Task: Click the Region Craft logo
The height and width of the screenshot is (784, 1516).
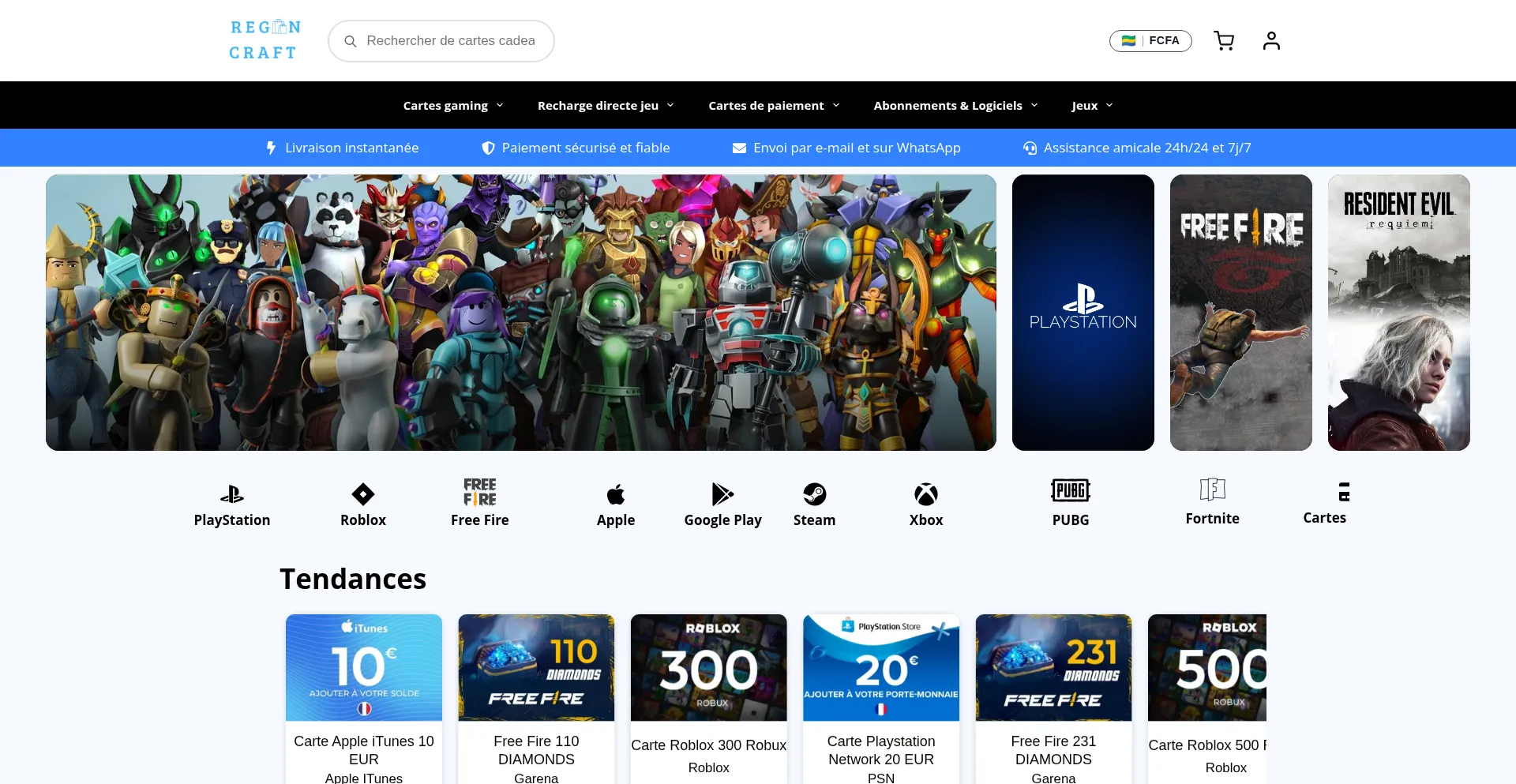Action: point(265,40)
